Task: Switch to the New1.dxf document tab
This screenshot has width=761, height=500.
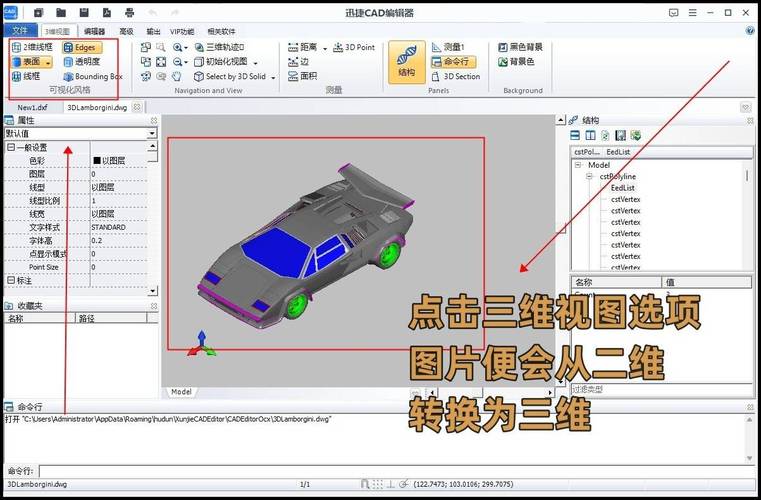Action: click(32, 106)
